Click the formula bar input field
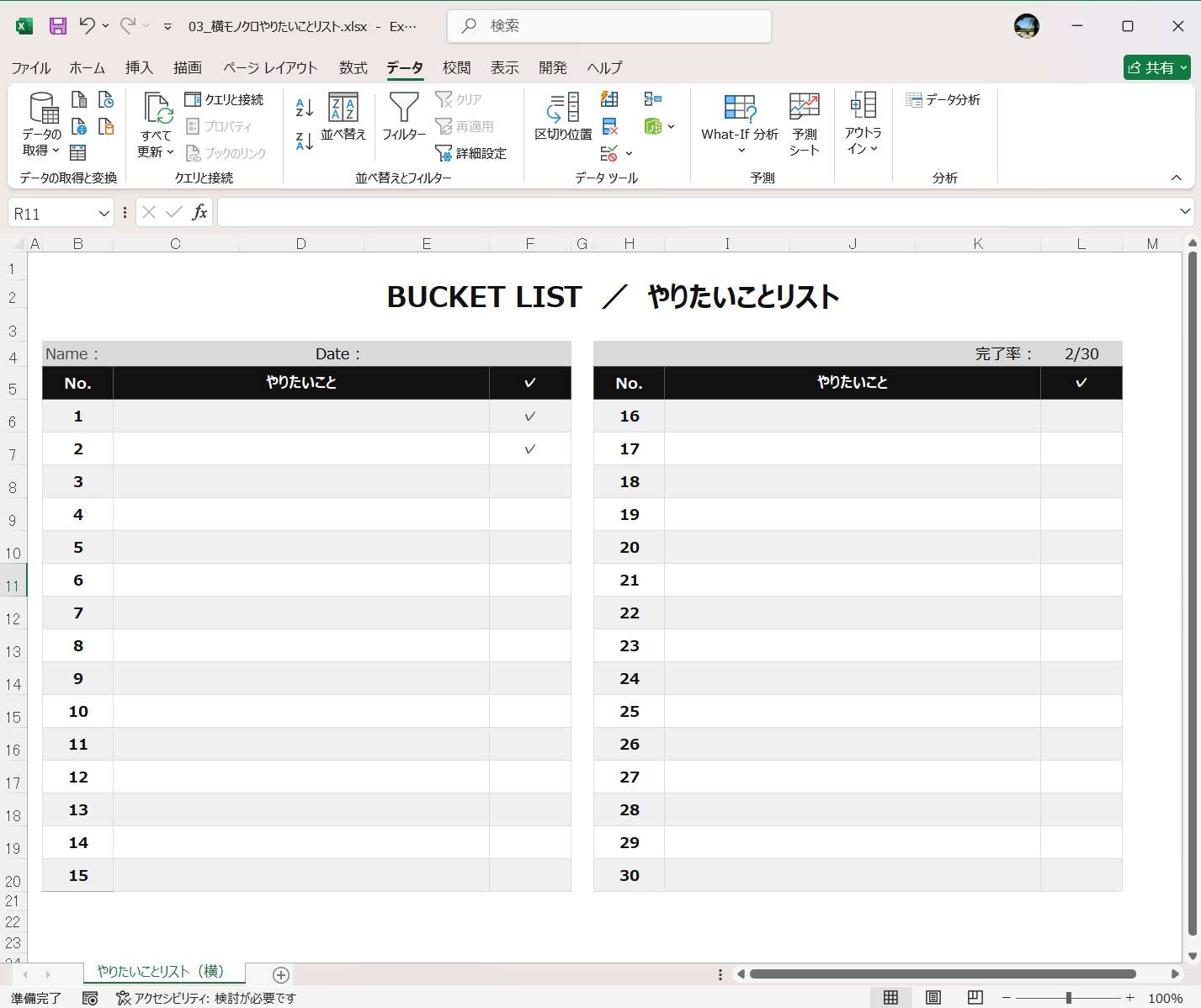1201x1008 pixels. pyautogui.click(x=696, y=212)
